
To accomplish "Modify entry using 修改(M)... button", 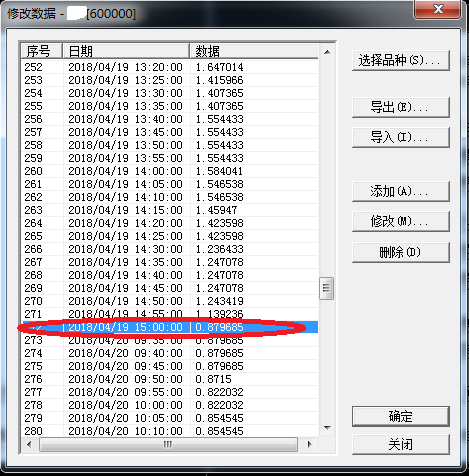I will click(x=401, y=221).
